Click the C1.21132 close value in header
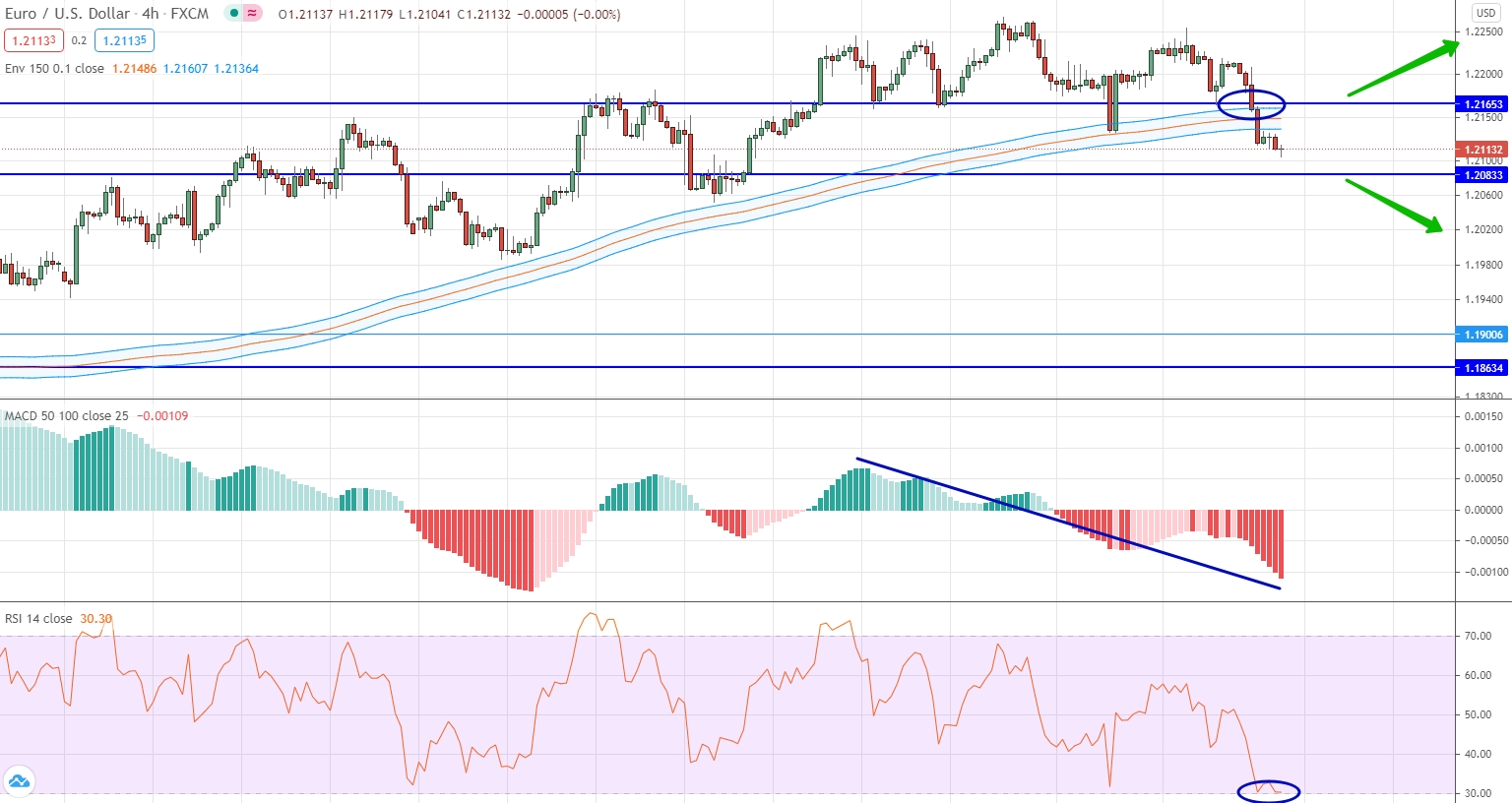 click(483, 15)
